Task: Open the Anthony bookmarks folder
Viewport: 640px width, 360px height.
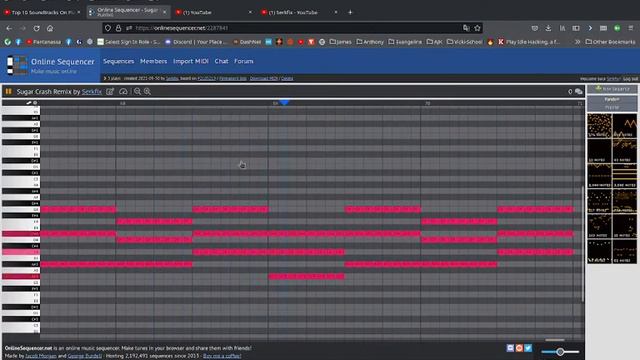Action: click(x=370, y=42)
